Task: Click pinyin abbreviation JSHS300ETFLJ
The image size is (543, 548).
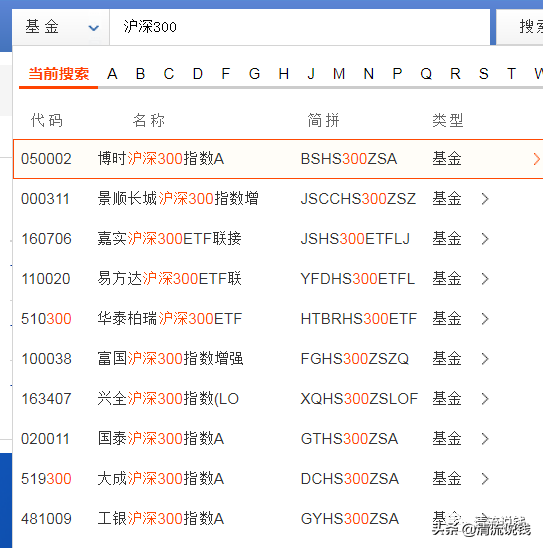Action: (355, 239)
